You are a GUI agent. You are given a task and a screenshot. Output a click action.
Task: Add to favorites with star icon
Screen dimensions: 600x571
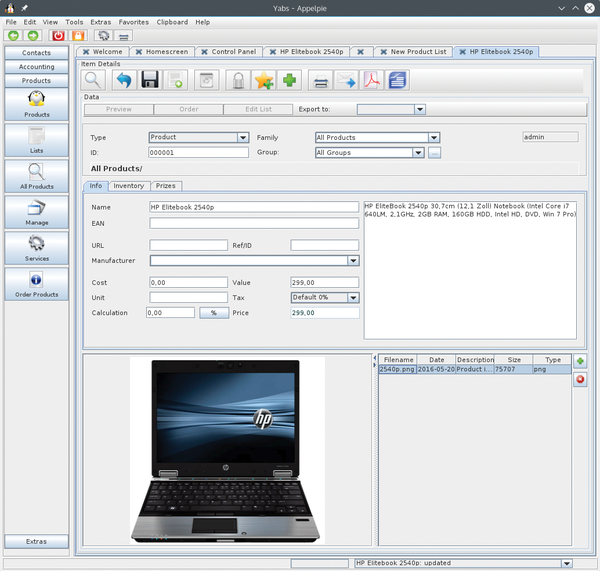(264, 80)
